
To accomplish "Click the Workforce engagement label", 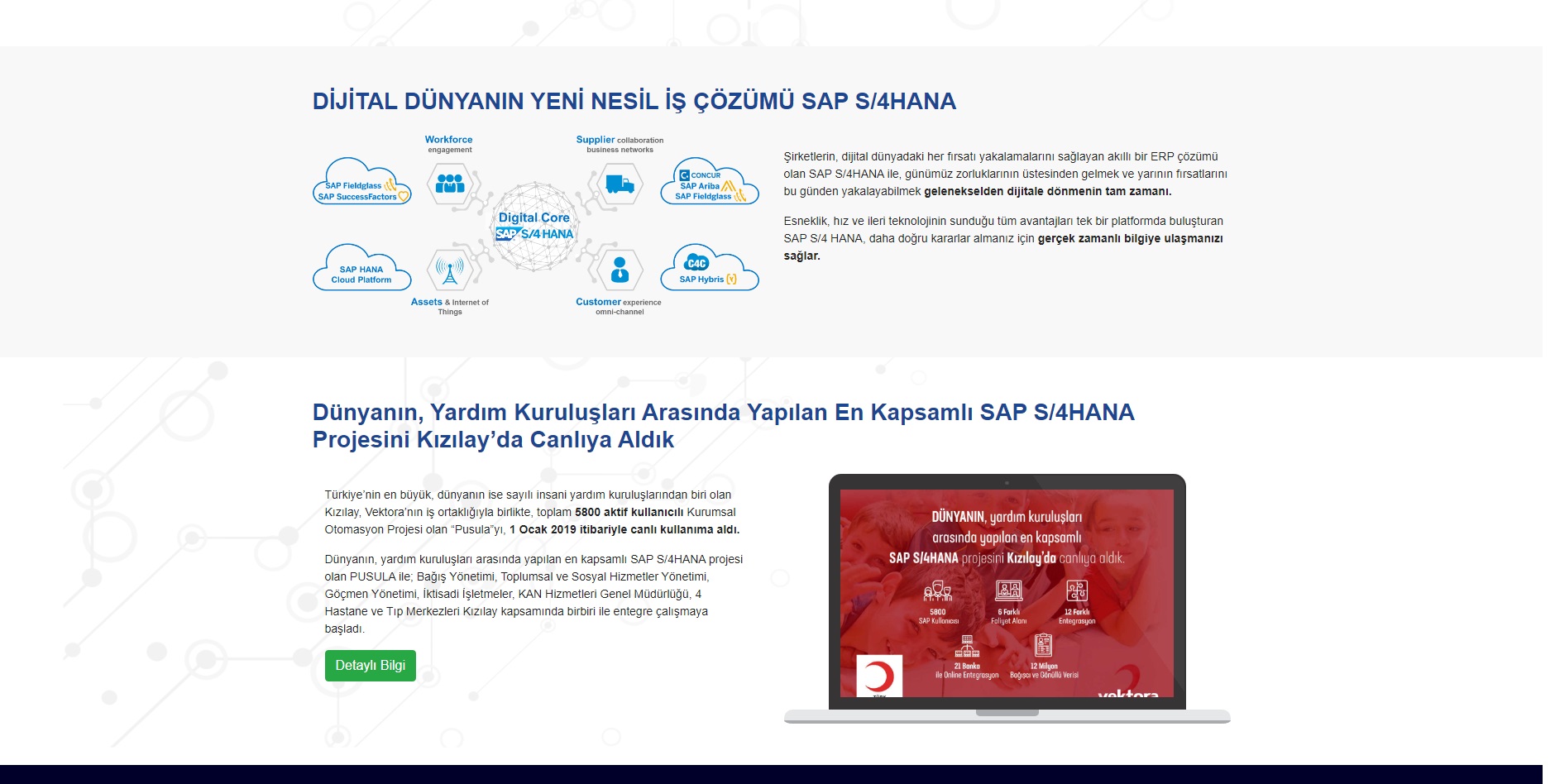I will pyautogui.click(x=449, y=144).
